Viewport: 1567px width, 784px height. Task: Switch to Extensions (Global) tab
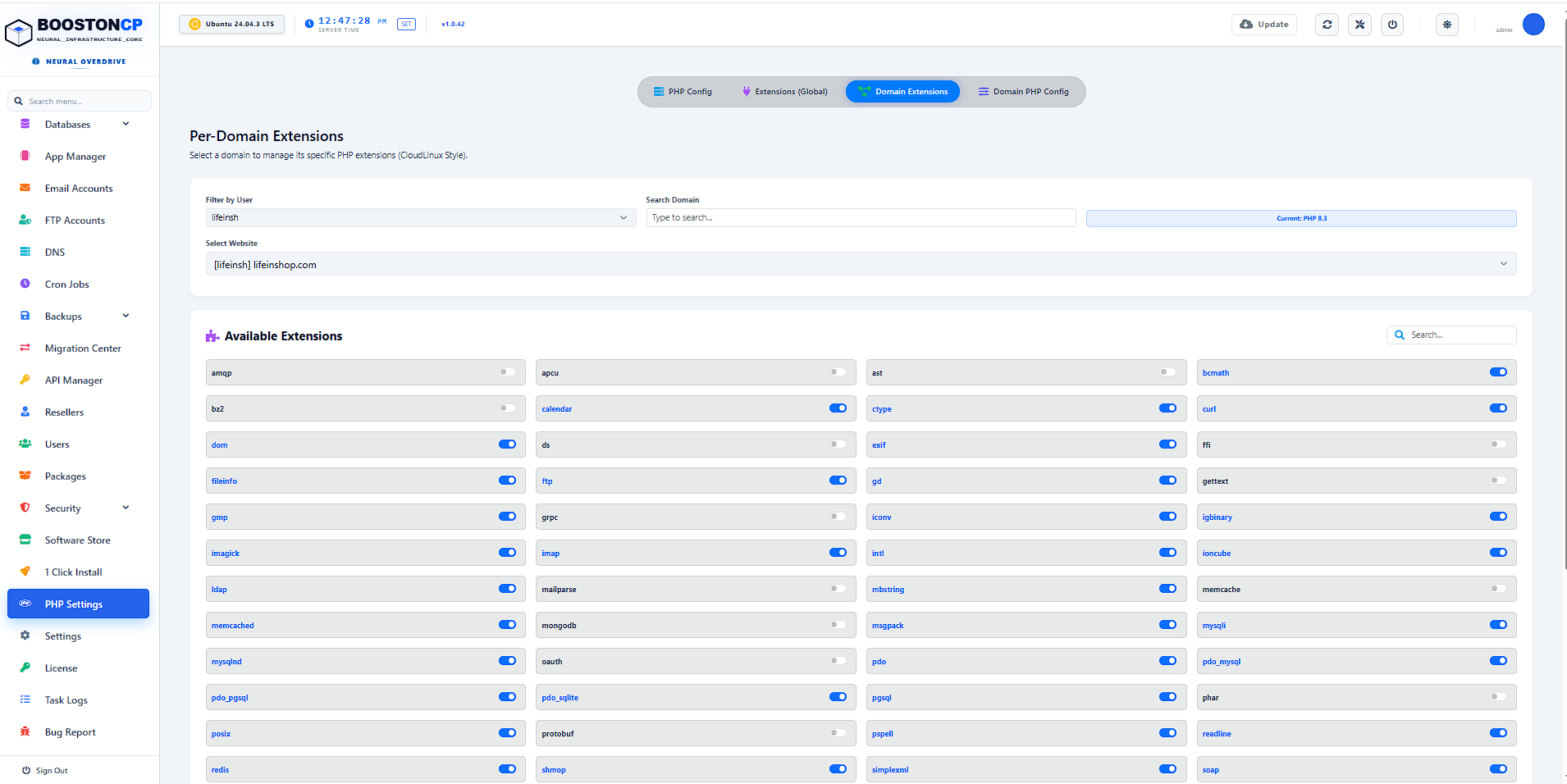pyautogui.click(x=784, y=92)
